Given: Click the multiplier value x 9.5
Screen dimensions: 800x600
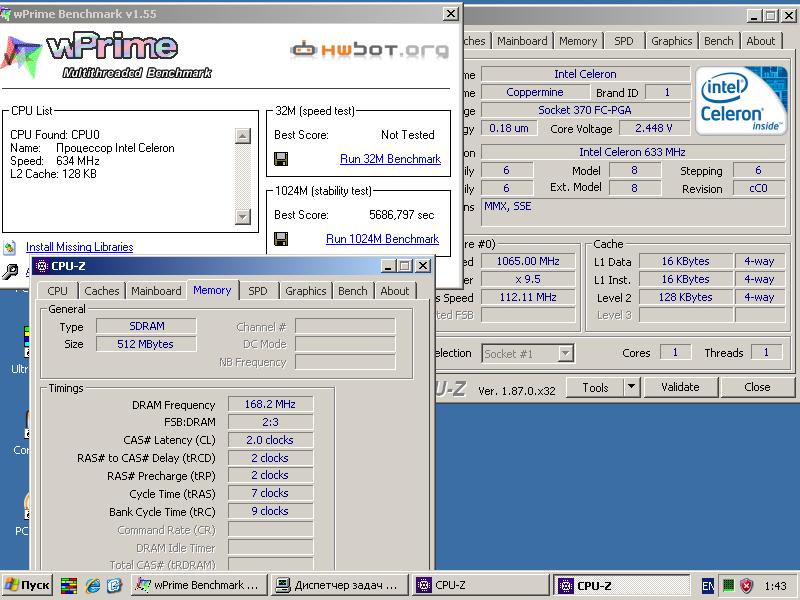Looking at the screenshot, I should point(528,279).
